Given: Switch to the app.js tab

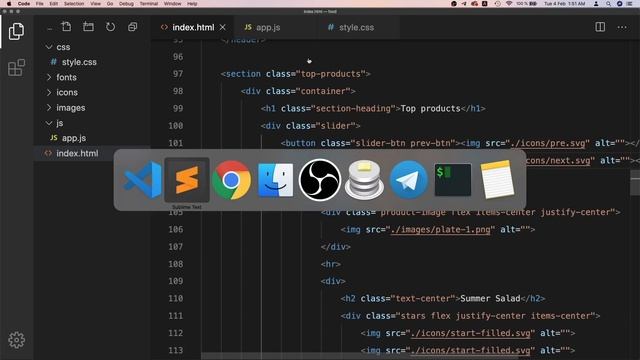Looking at the screenshot, I should click(268, 27).
